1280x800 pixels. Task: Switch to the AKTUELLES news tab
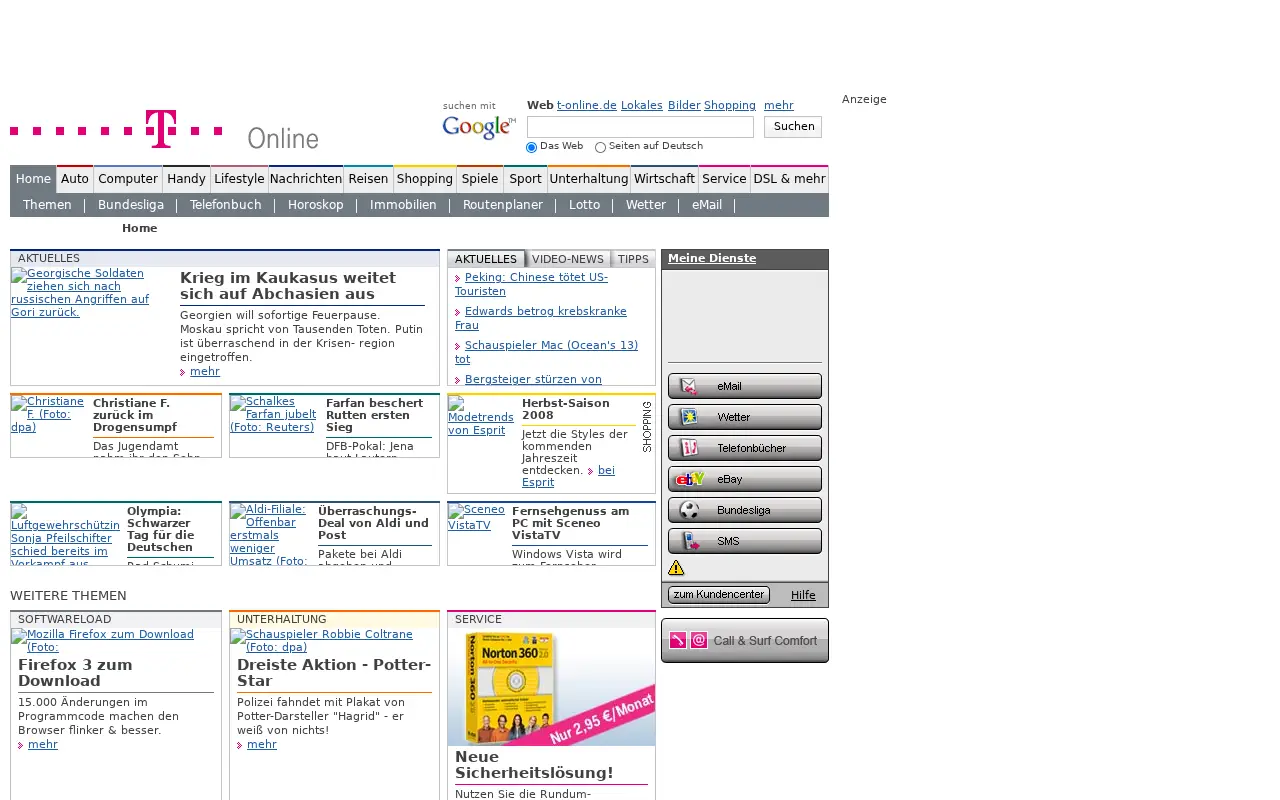point(486,259)
